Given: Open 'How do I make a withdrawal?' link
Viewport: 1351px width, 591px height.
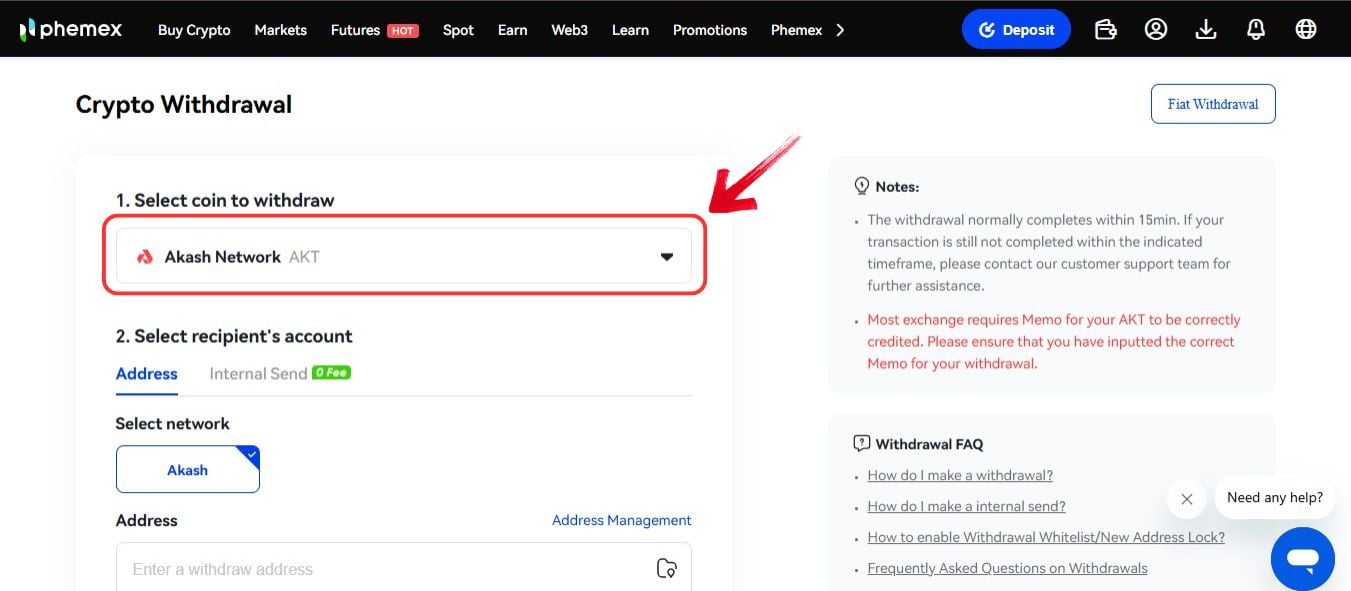Looking at the screenshot, I should click(960, 475).
